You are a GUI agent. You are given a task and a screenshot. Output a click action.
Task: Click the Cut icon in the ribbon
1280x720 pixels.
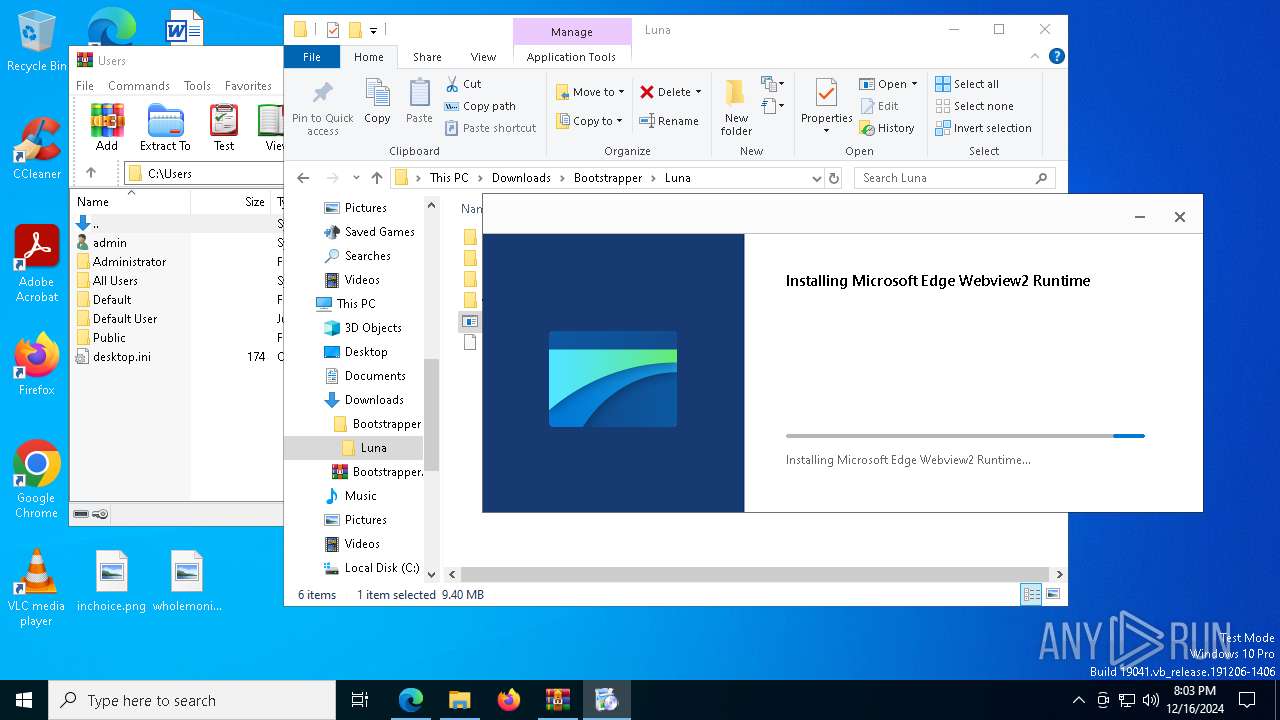click(452, 84)
